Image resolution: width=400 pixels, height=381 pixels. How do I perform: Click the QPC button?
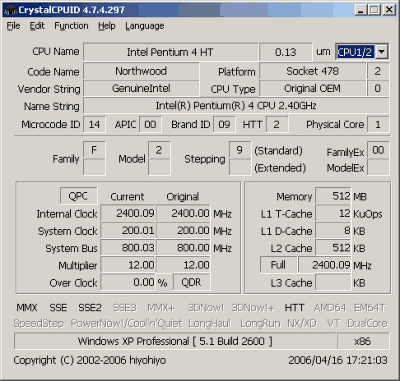[x=78, y=196]
